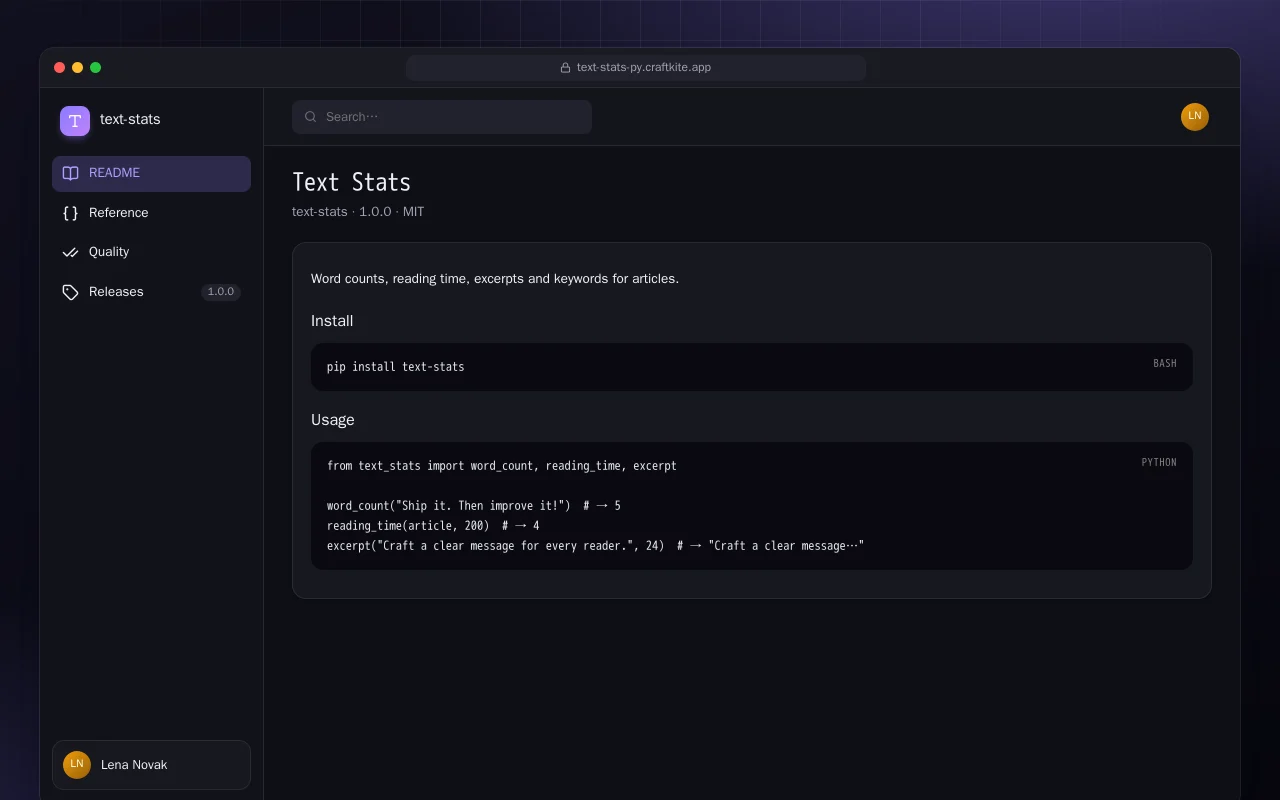Open Lena Novak profile card

tap(151, 765)
